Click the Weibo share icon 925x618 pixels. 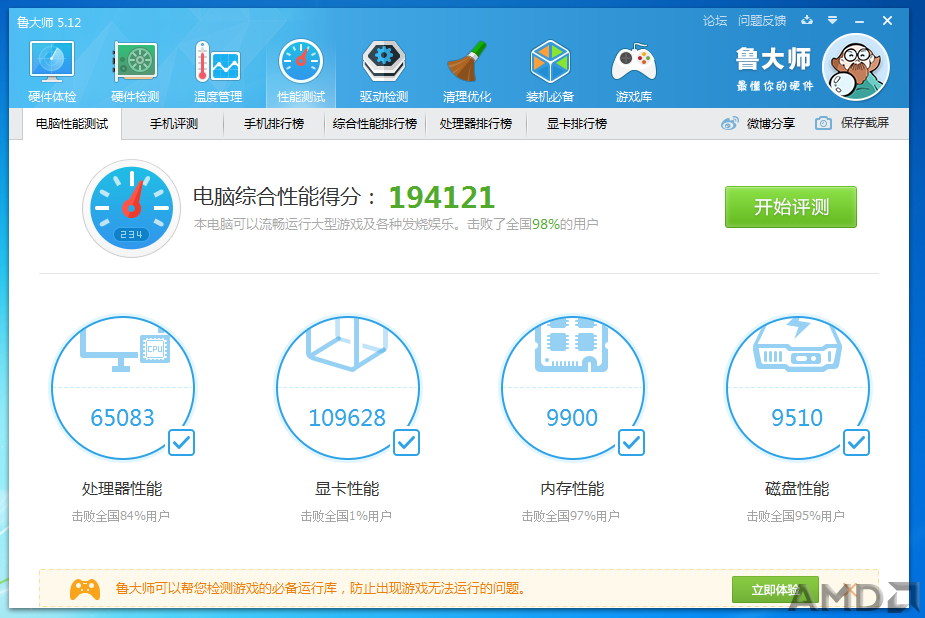point(730,123)
